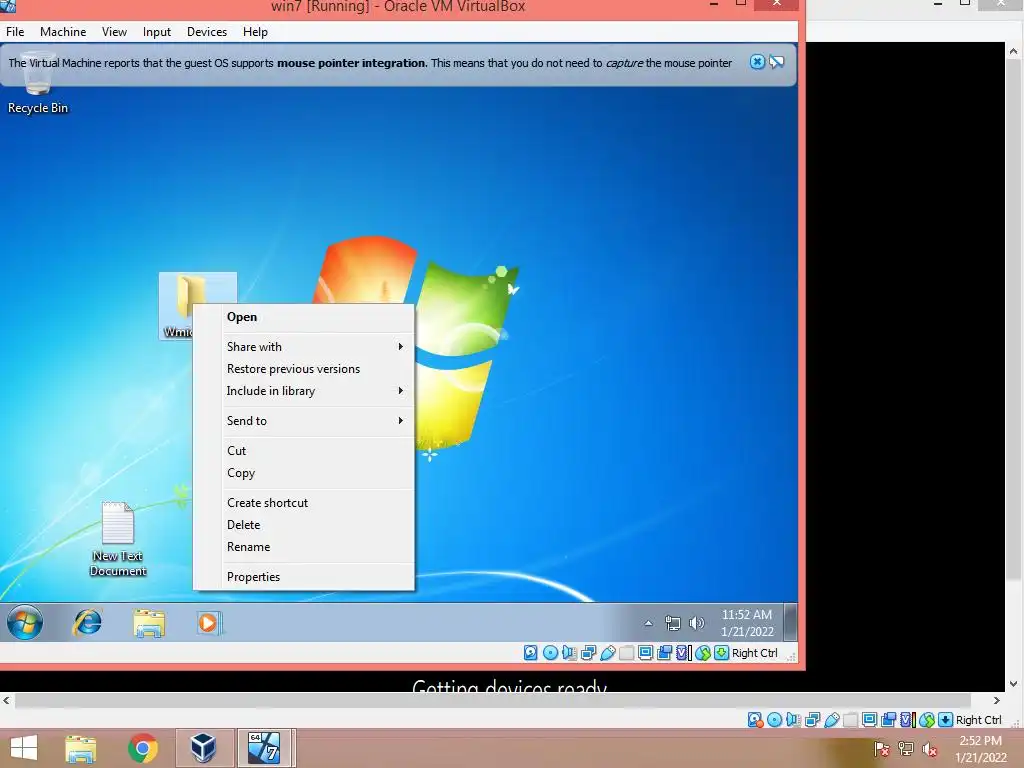Open the File menu
This screenshot has width=1024, height=768.
[x=15, y=31]
